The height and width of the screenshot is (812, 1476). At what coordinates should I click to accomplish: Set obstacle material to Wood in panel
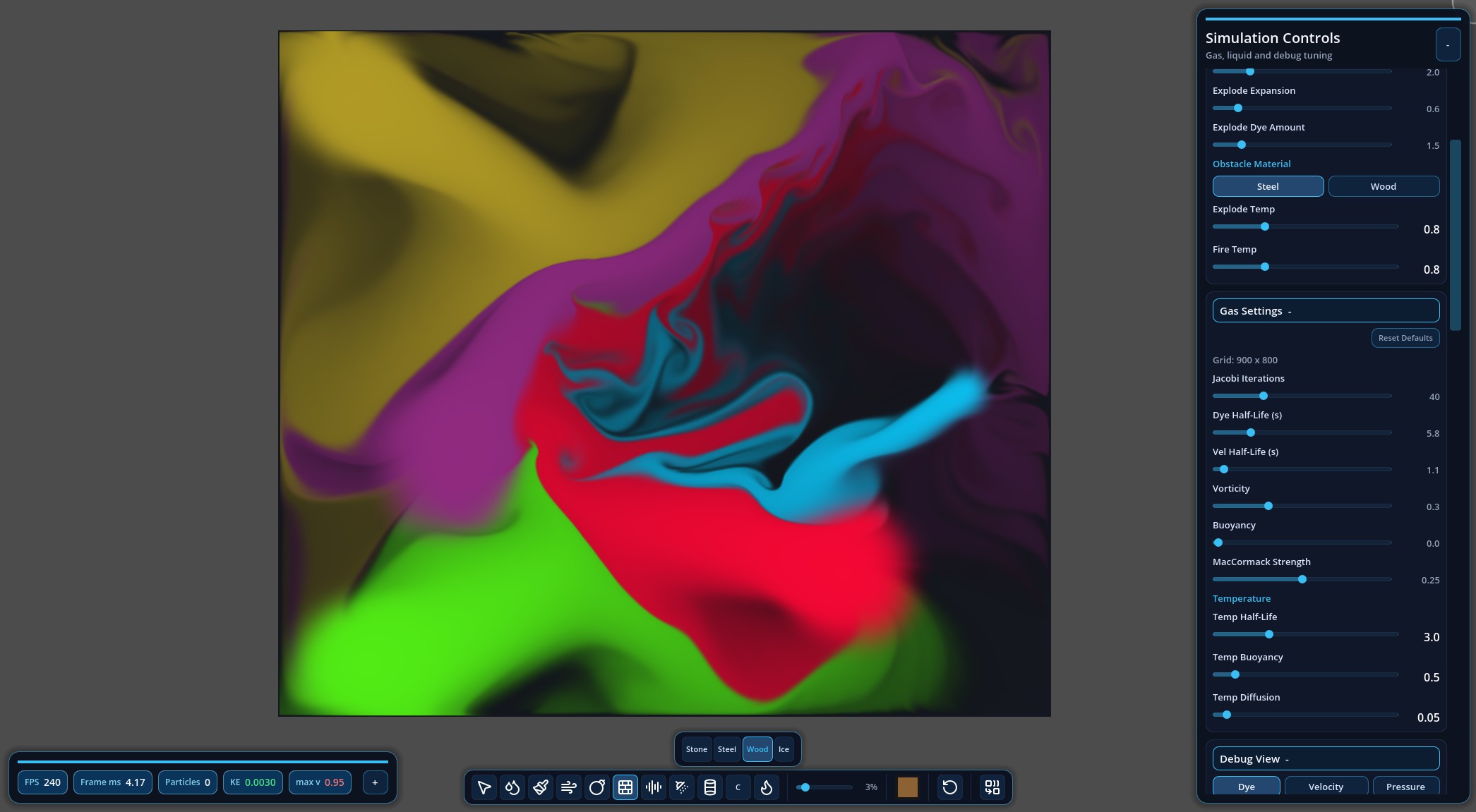[1384, 186]
